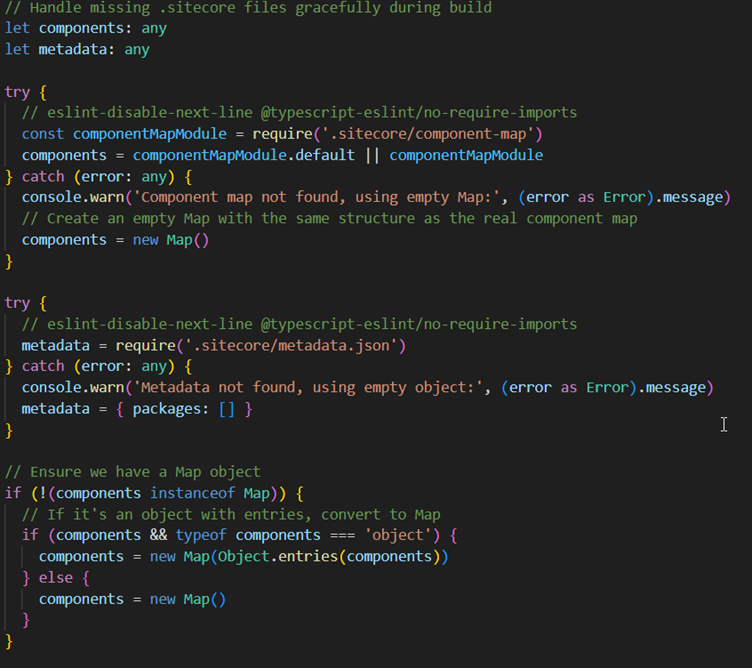Click 'componentMapModule.default' in the assignment line

click(244, 155)
